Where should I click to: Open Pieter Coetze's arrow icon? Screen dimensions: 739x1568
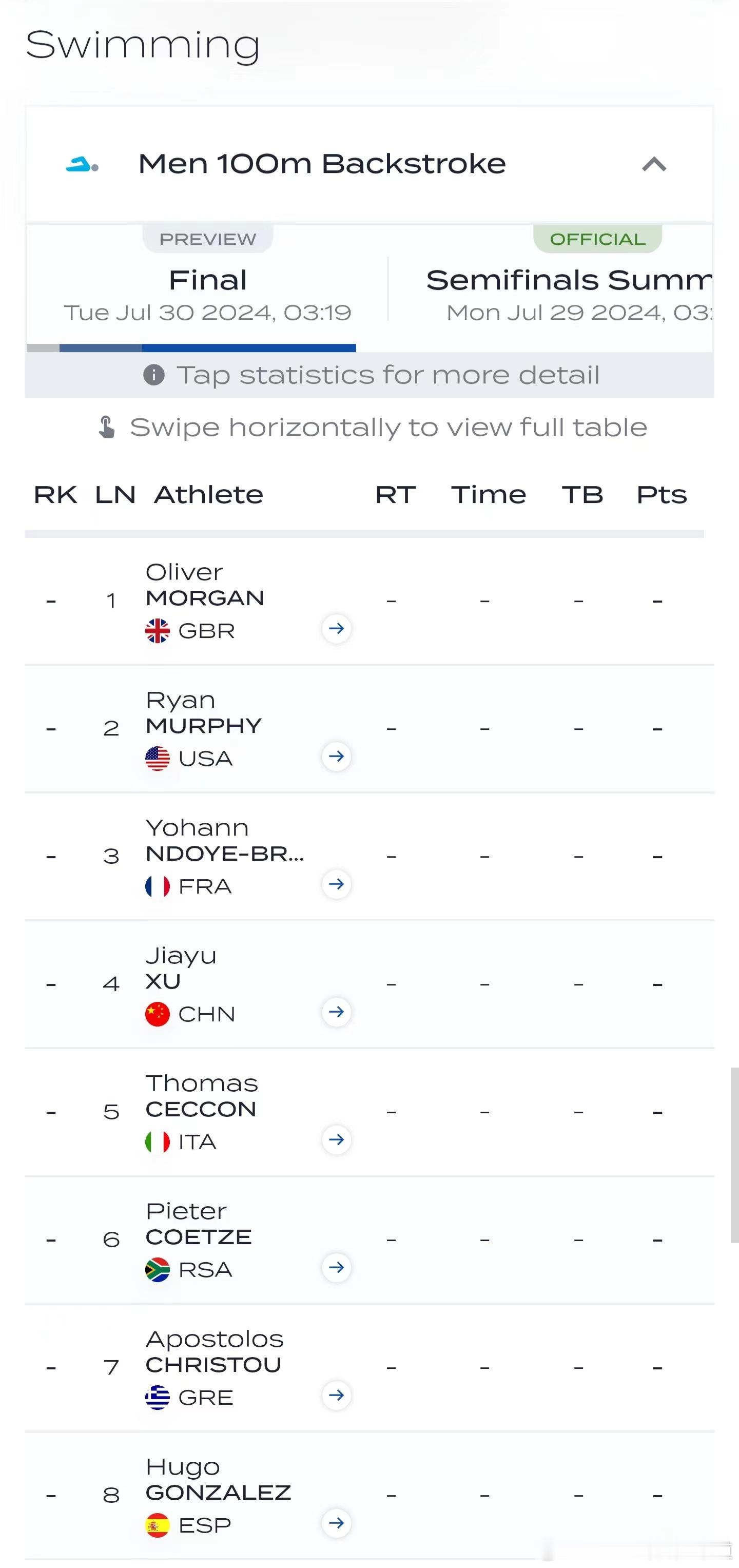[336, 1268]
